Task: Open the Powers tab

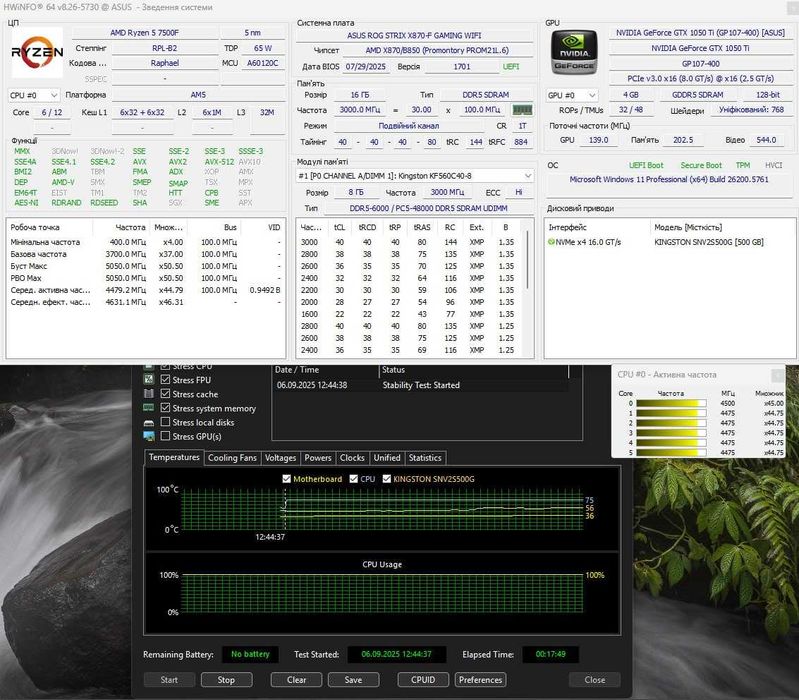Action: [318, 458]
